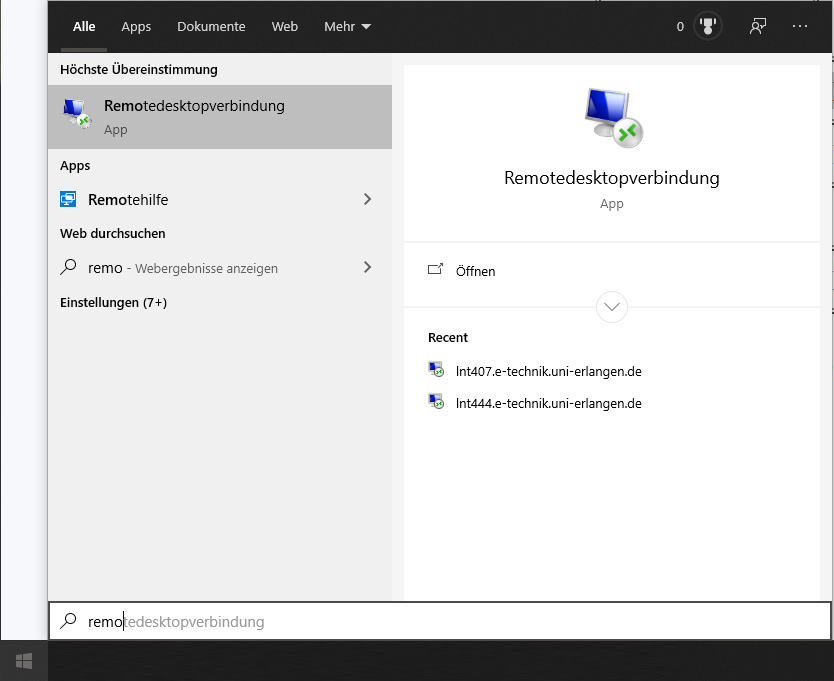Click the rewards points count 0
834x681 pixels.
pos(680,27)
